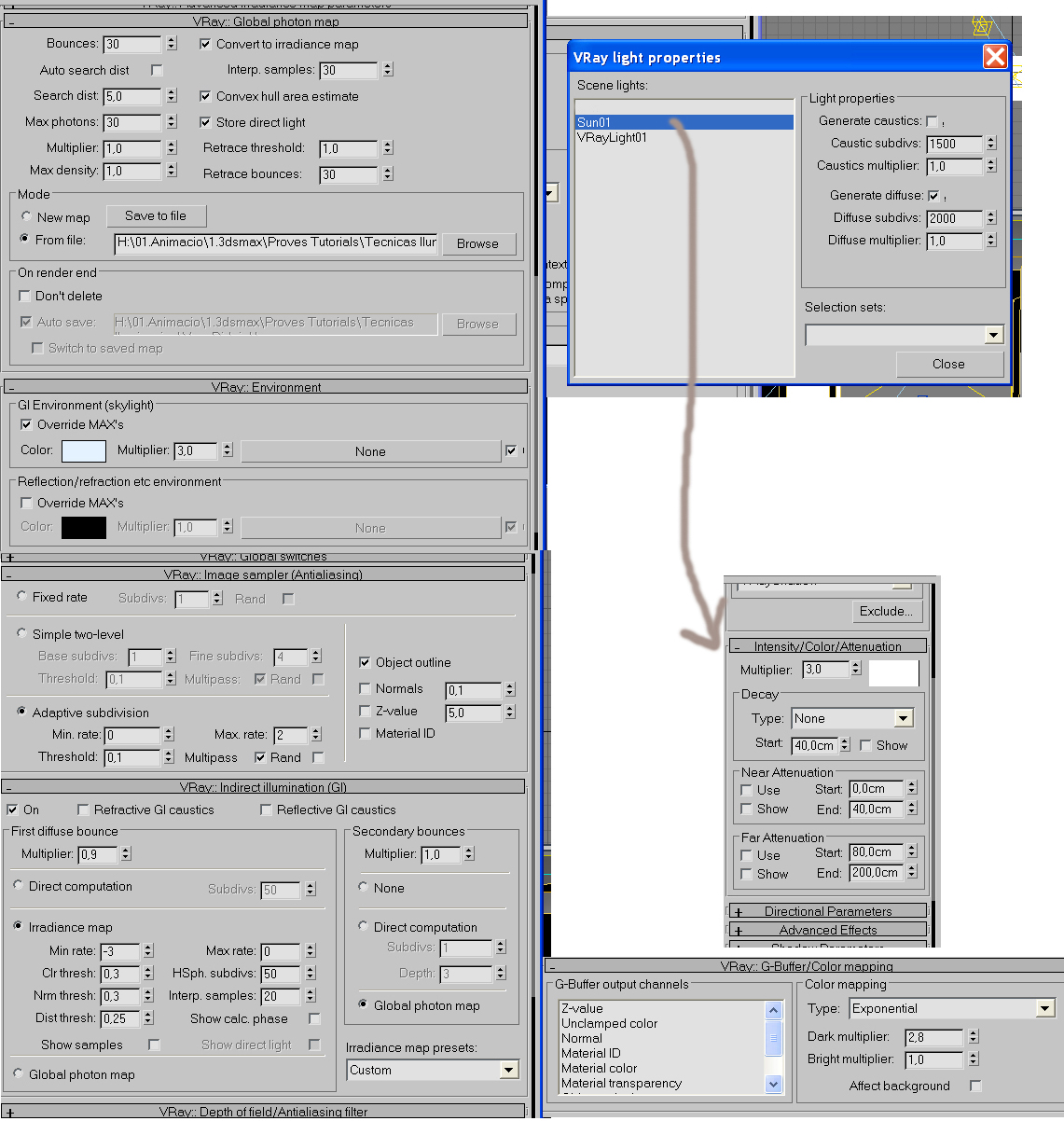The height and width of the screenshot is (1121, 1064).
Task: Select secondary bounces None option
Action: coord(364,887)
